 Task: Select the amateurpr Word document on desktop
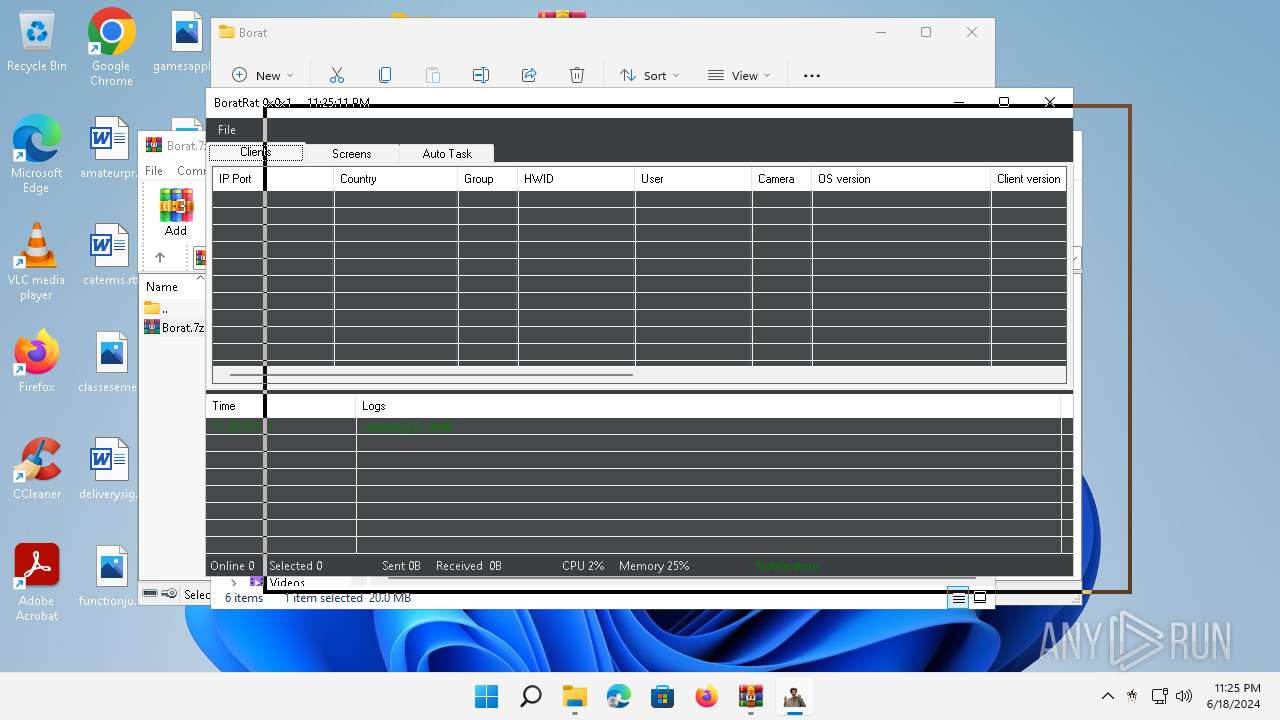pyautogui.click(x=110, y=149)
